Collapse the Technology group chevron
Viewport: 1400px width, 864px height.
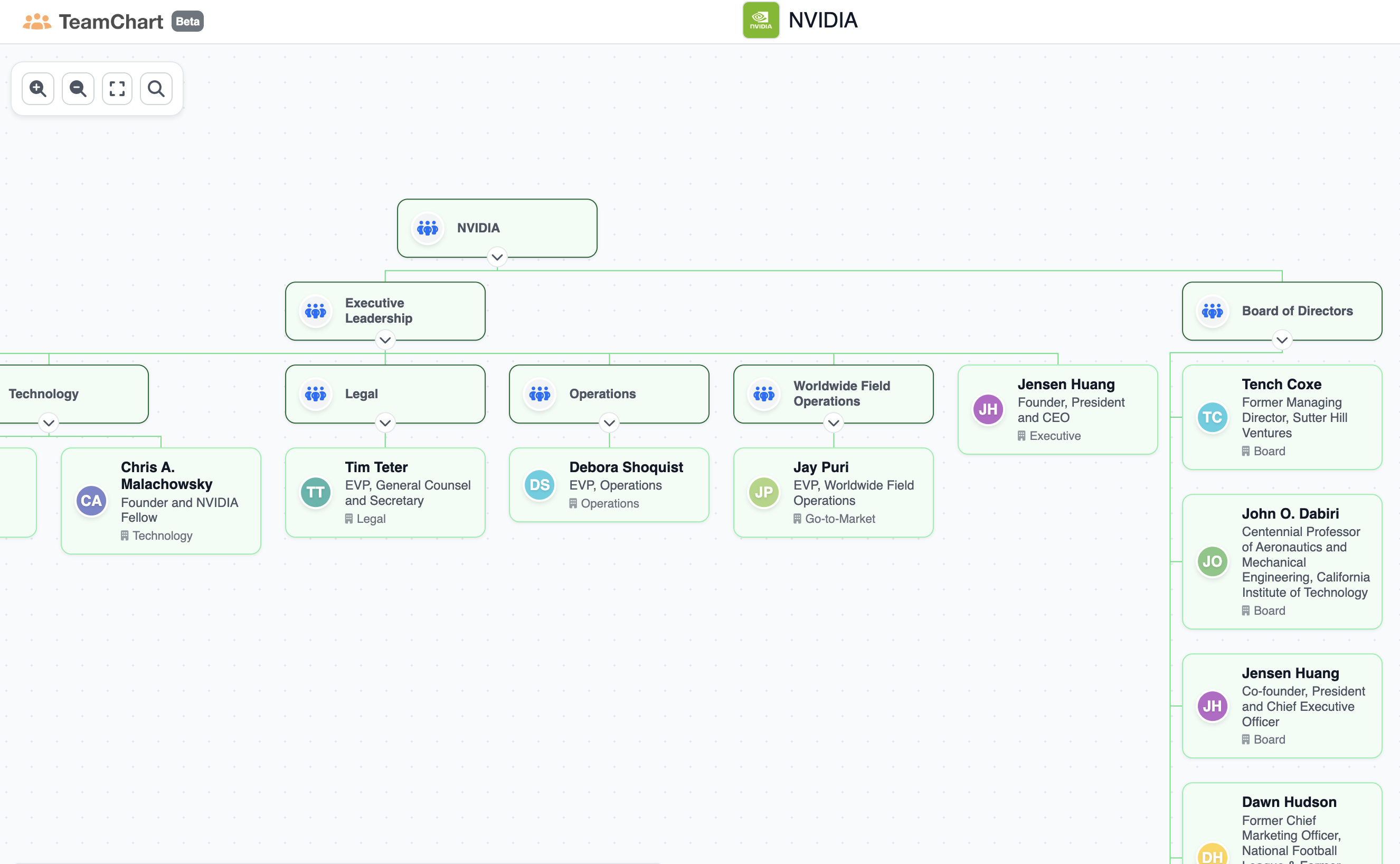pyautogui.click(x=49, y=423)
